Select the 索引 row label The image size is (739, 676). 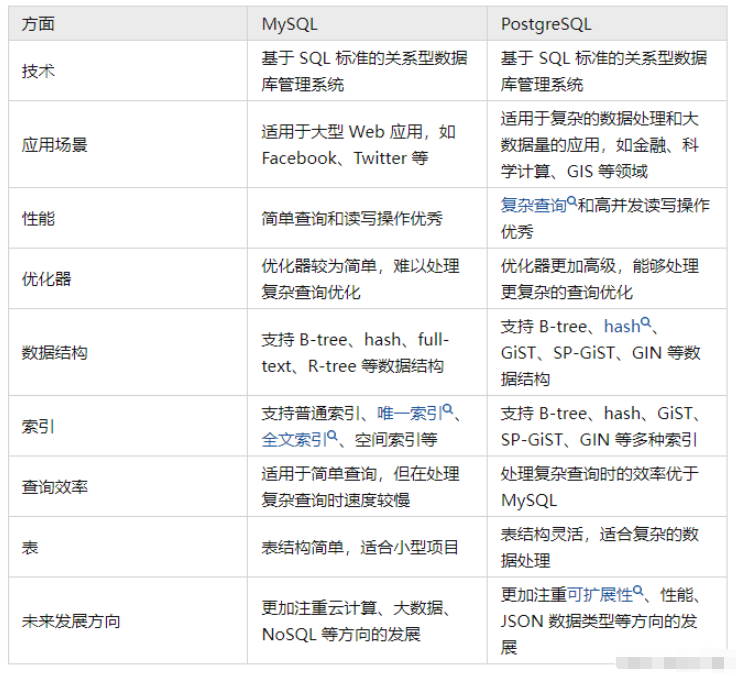(x=38, y=426)
